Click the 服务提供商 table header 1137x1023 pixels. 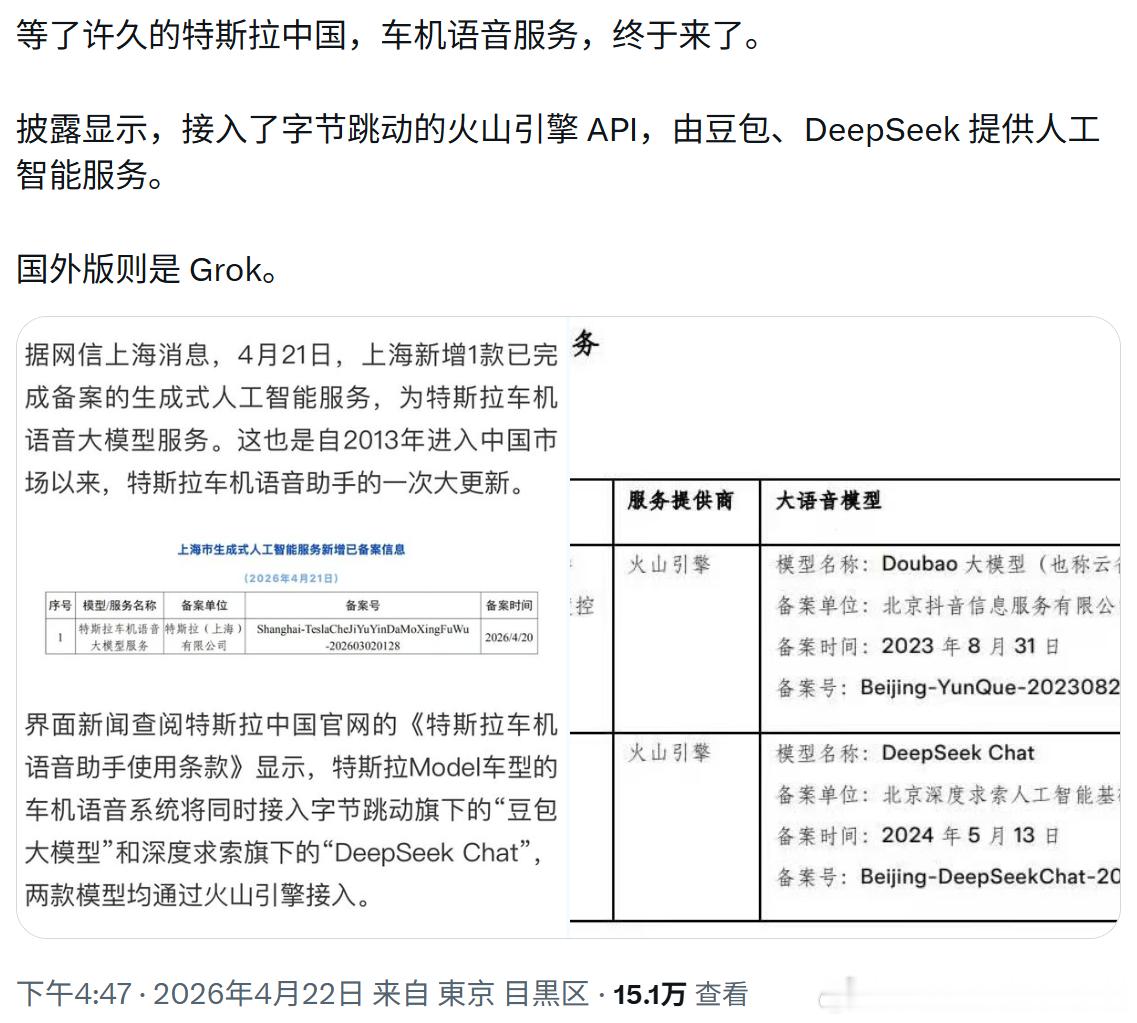tap(680, 501)
